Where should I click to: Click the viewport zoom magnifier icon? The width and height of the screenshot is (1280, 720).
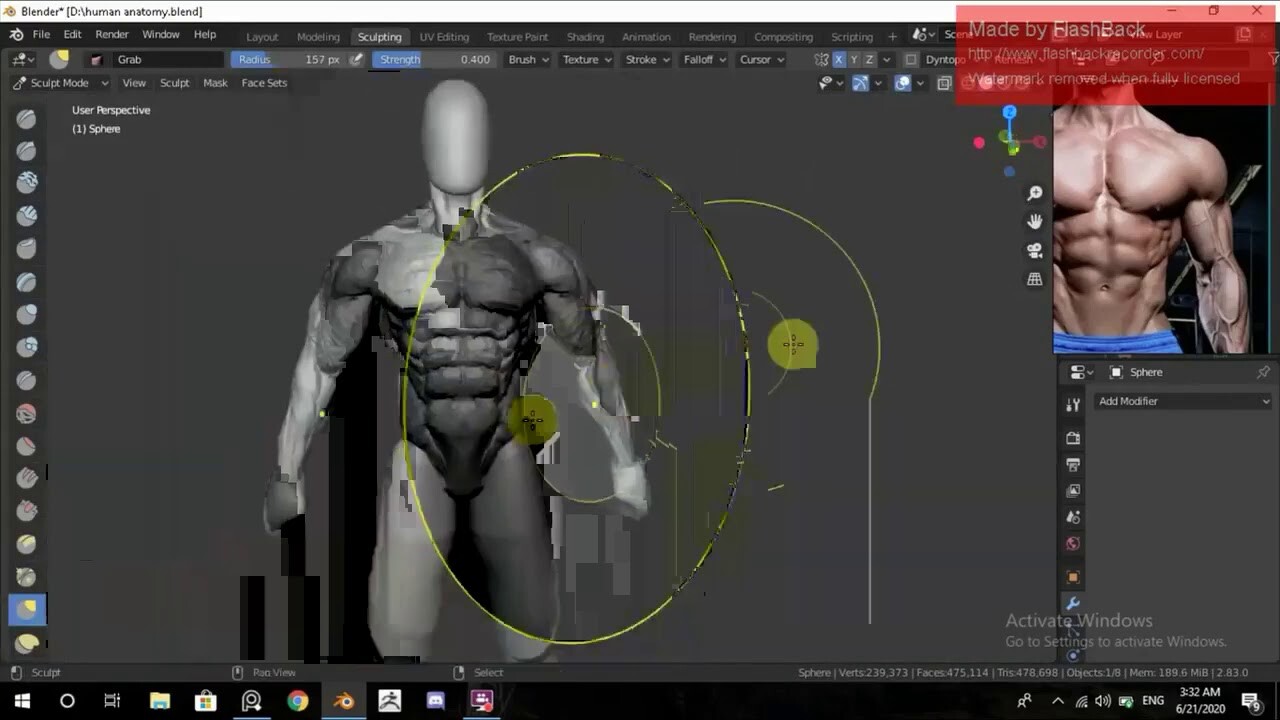coord(1035,192)
